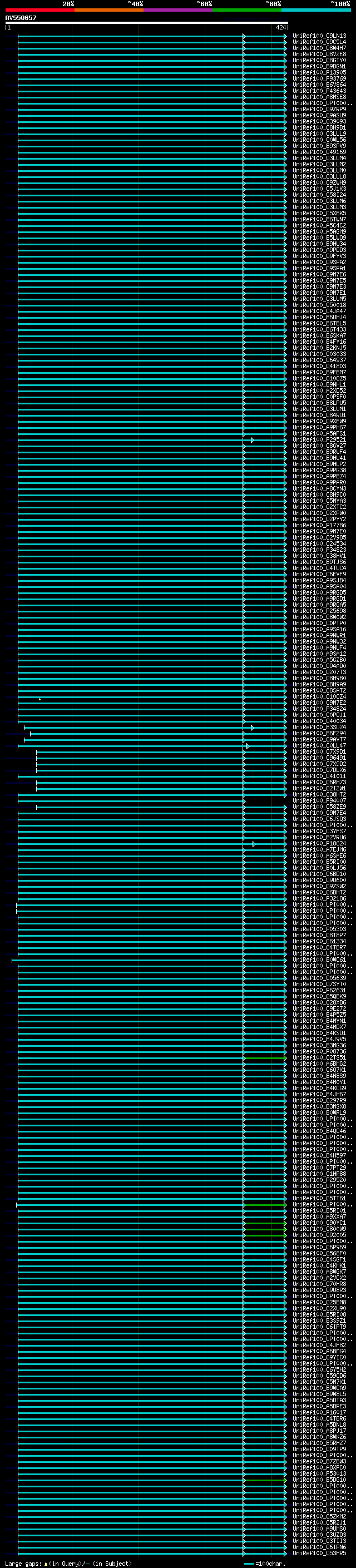Click the gap arrow marker in the B3SU24 row
Screen dimensions: 356x1568
pos(252,728)
